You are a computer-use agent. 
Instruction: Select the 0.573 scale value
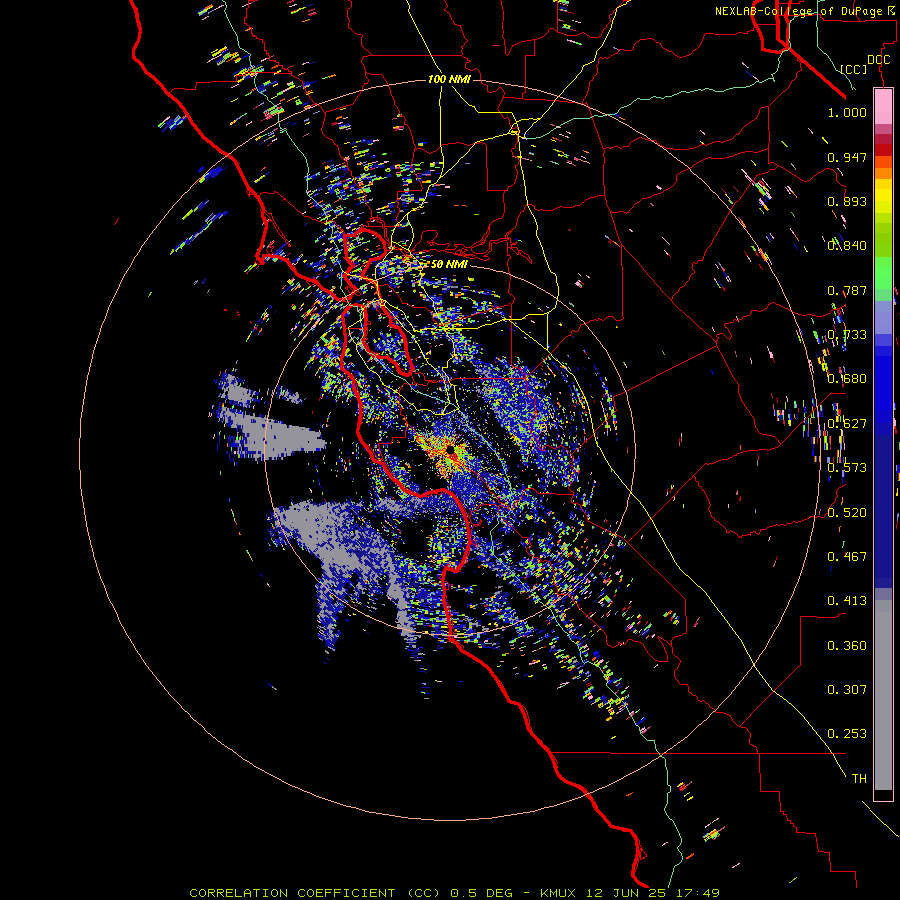click(847, 468)
